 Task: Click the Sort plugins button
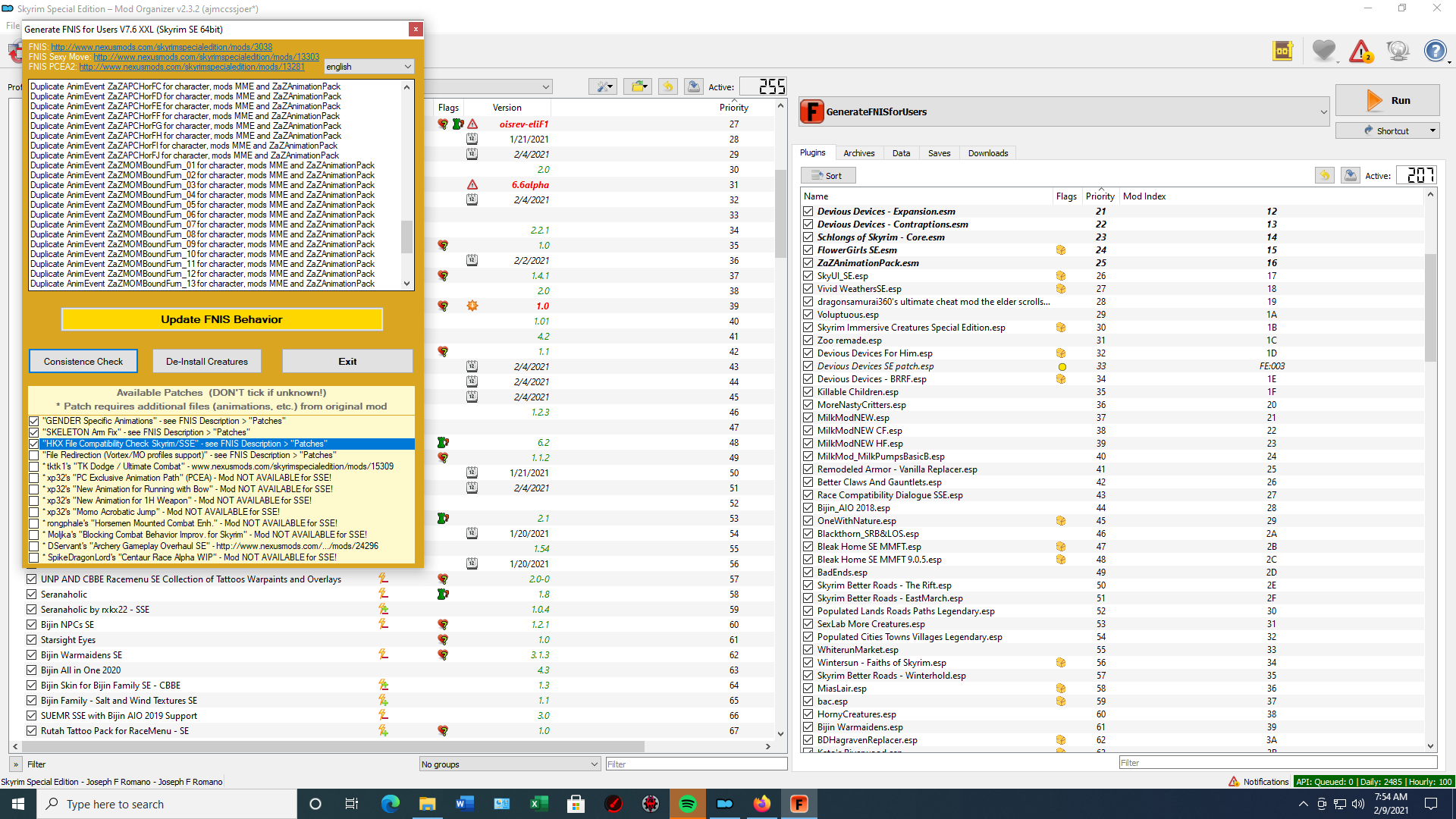pos(828,176)
